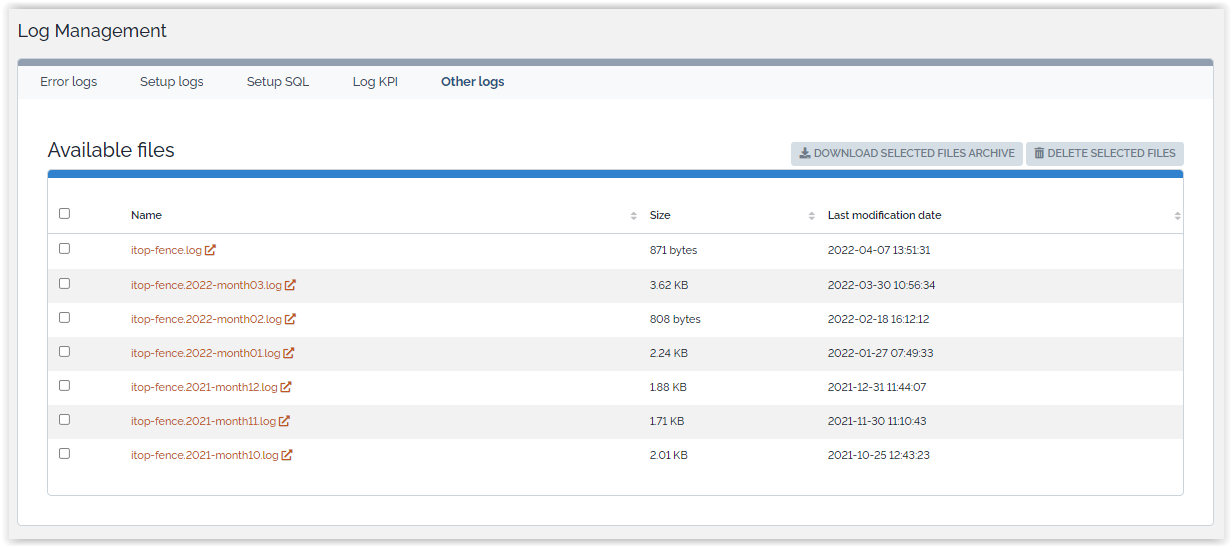Select checkbox for itop-fence.2022-month02.log
Viewport: 1232px width, 547px height.
coord(65,317)
